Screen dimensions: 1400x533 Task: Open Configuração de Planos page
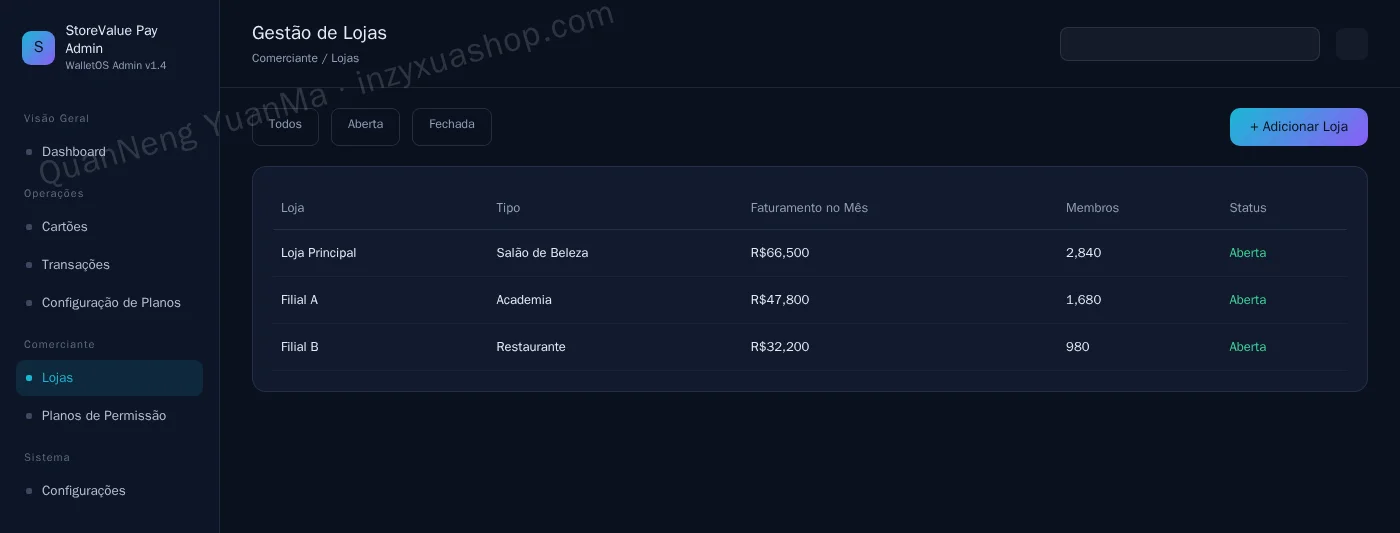coord(109,303)
